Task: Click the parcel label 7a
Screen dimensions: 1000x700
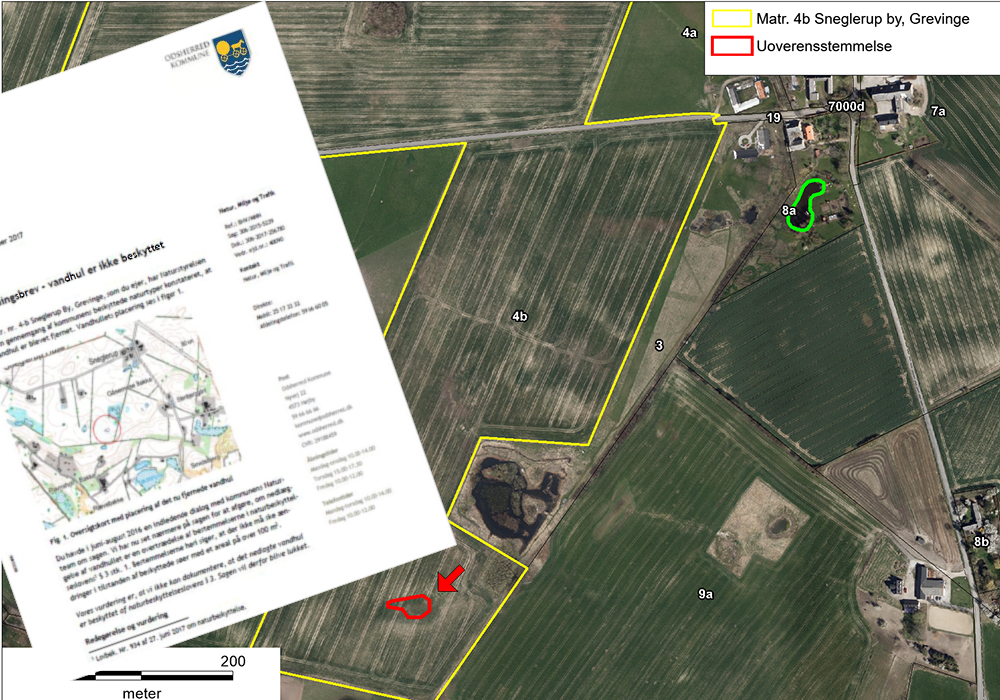Action: tap(937, 112)
